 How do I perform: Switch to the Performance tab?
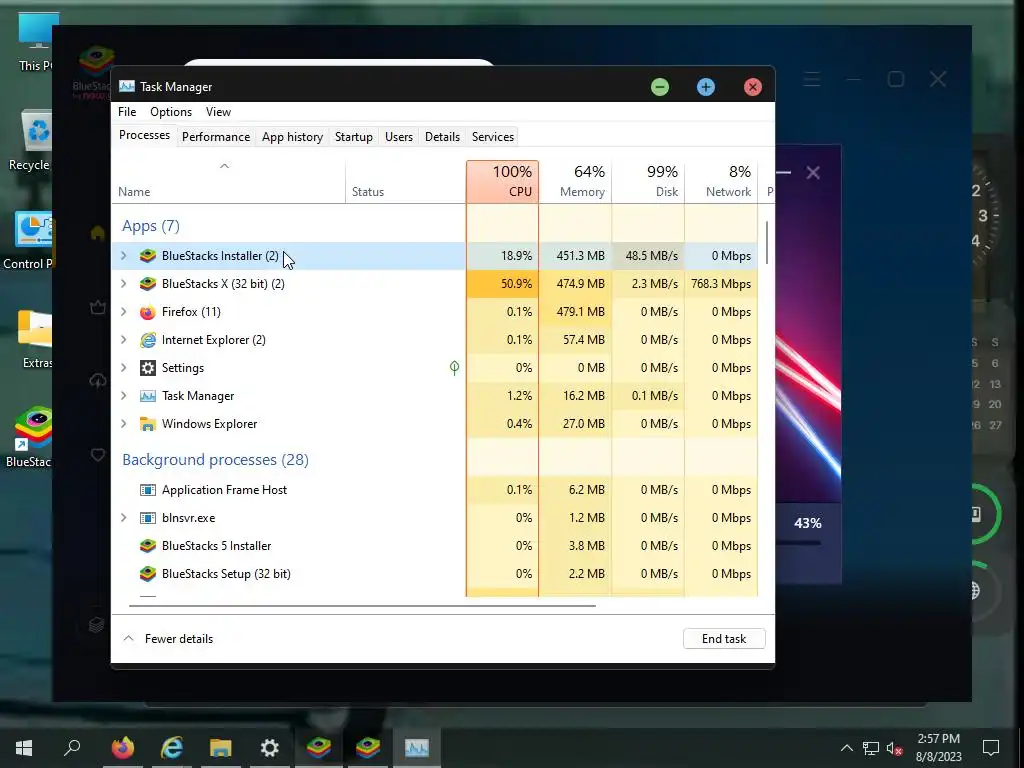[216, 136]
